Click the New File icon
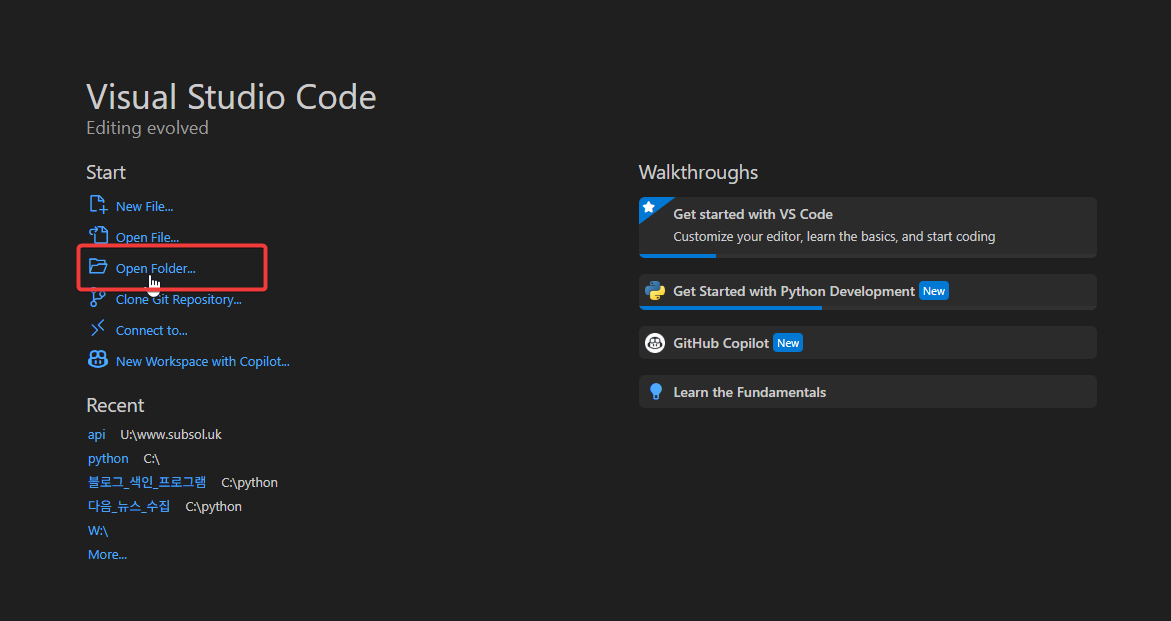 pyautogui.click(x=98, y=205)
